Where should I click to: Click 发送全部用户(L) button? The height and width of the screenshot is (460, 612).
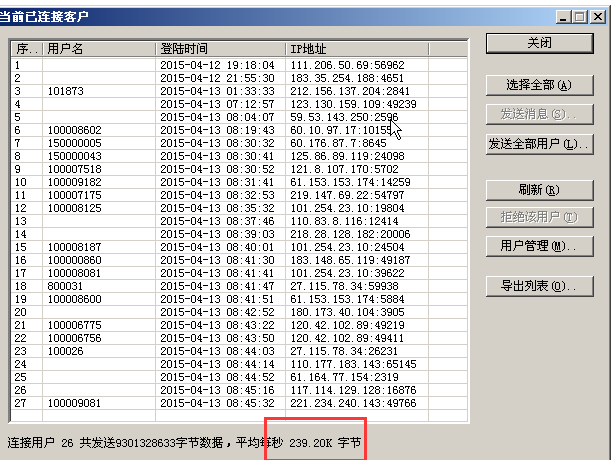pyautogui.click(x=539, y=144)
